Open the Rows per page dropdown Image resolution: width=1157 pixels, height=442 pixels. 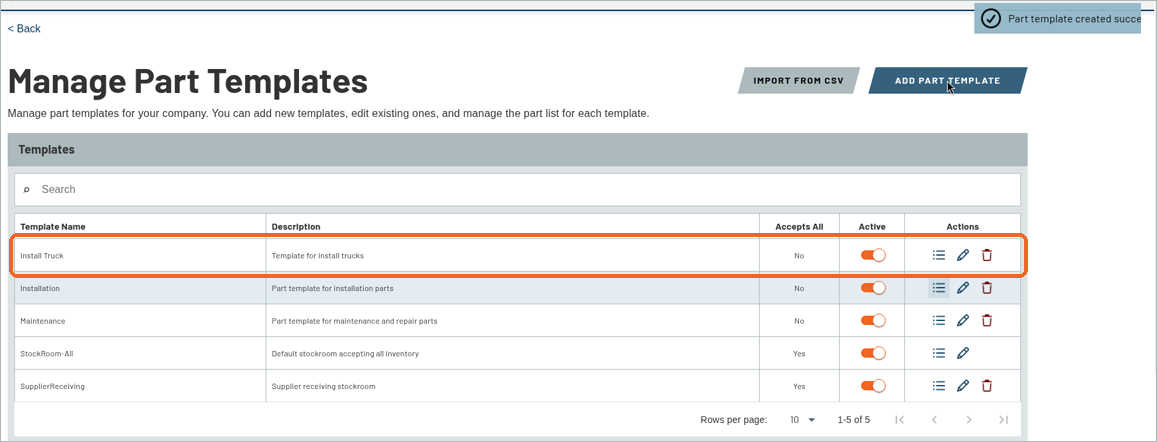pyautogui.click(x=802, y=420)
